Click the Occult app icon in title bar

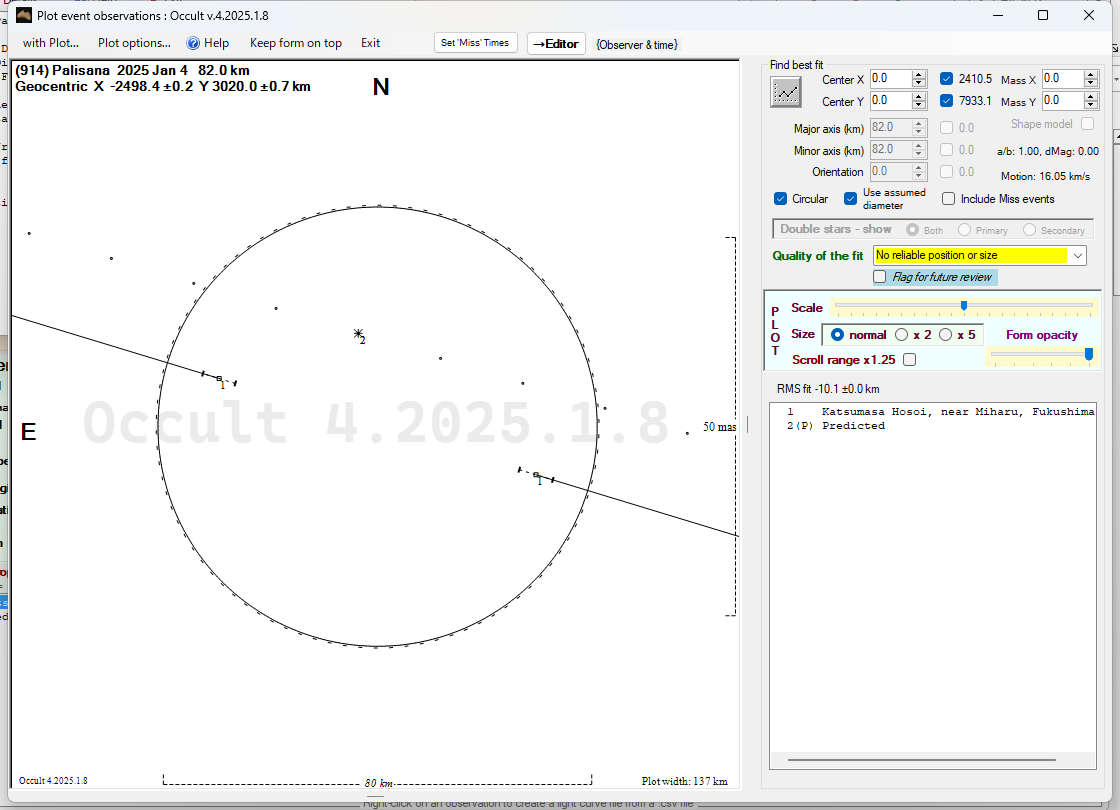coord(24,15)
